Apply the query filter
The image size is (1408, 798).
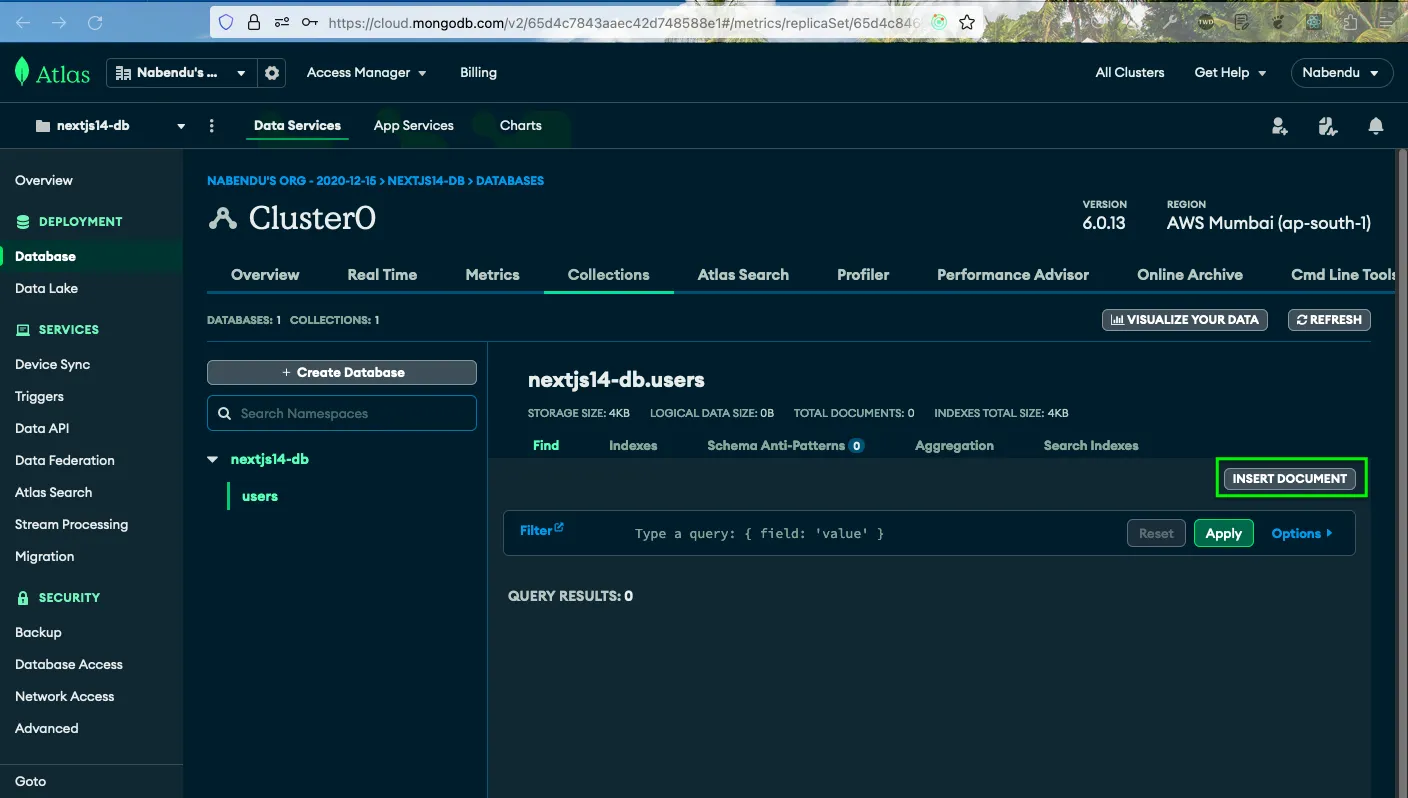click(1223, 534)
